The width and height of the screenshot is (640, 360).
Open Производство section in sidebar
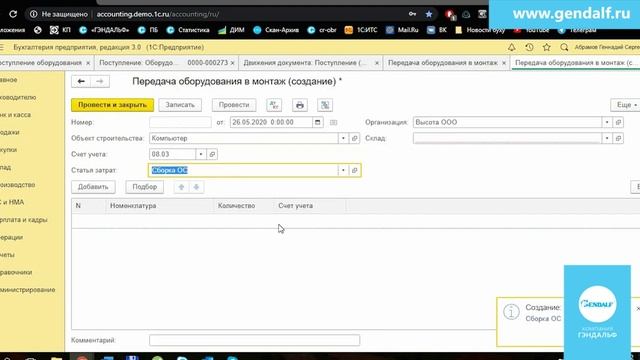pos(18,184)
